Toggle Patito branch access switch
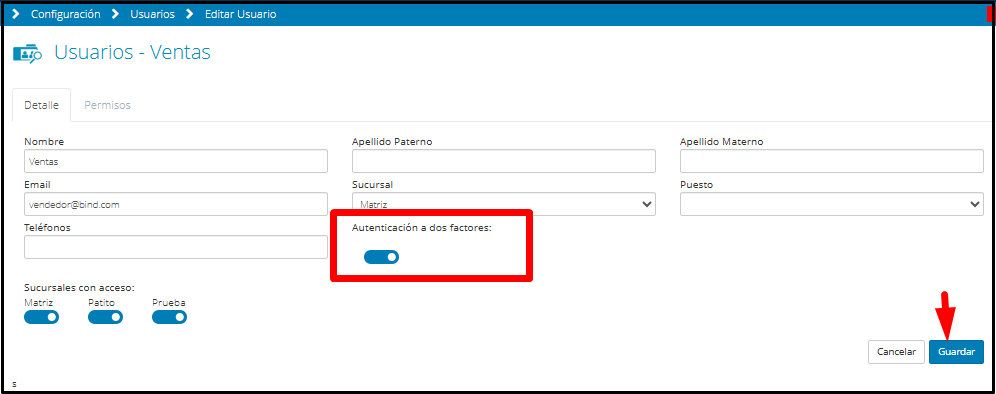 [105, 316]
